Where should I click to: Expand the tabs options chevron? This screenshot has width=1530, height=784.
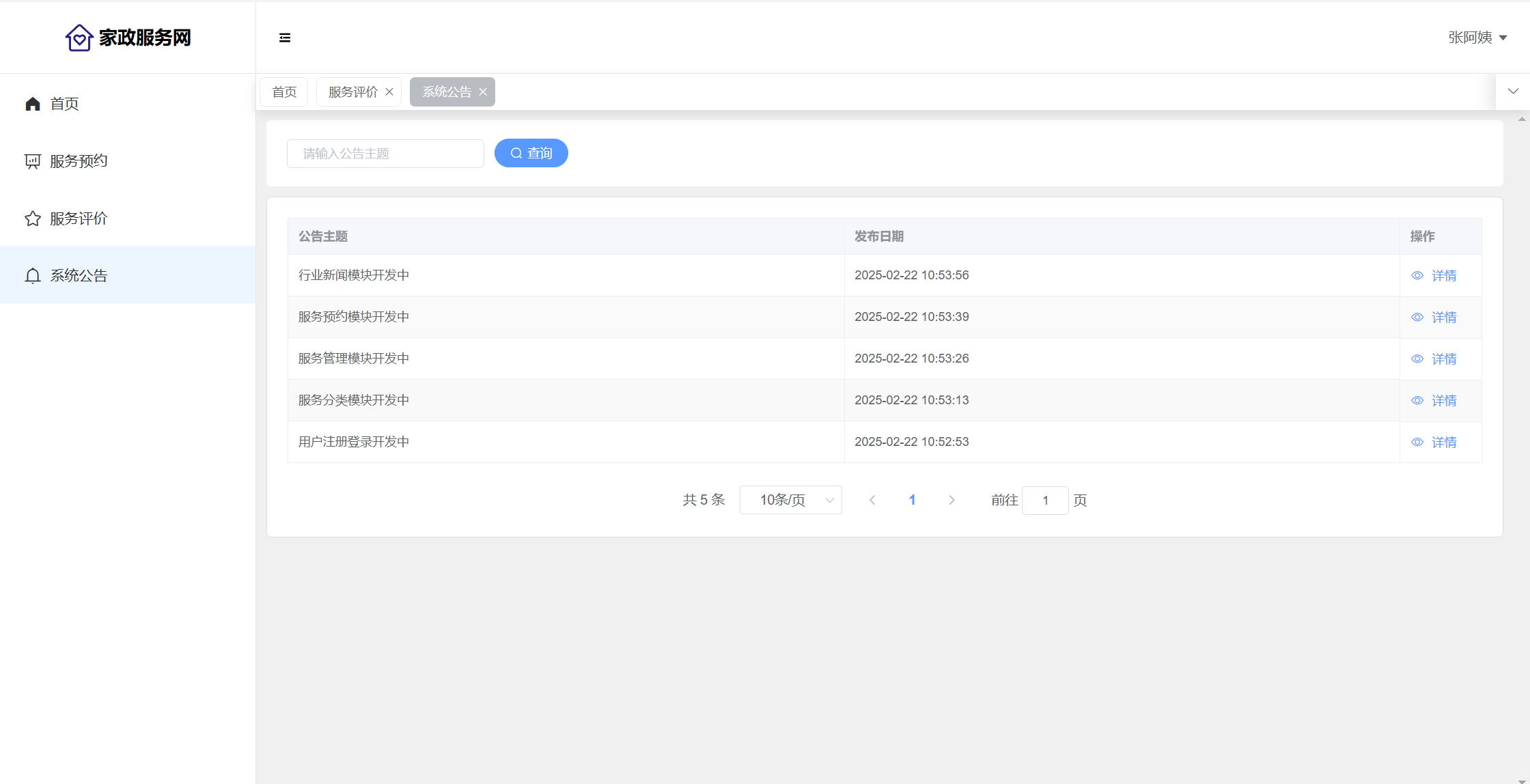coord(1513,92)
